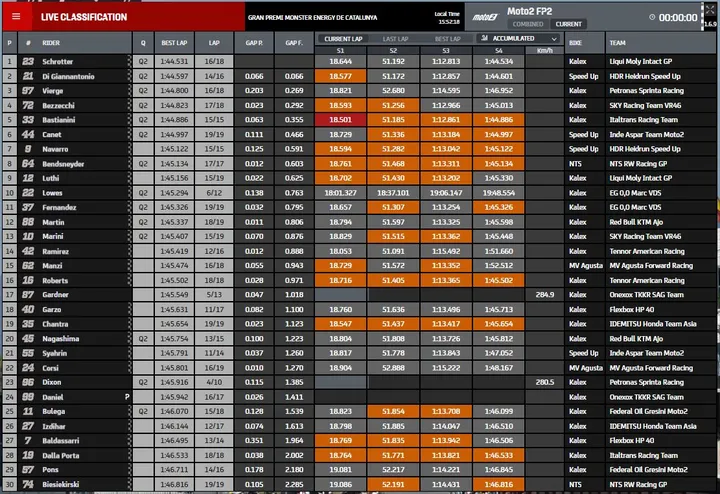Image resolution: width=720 pixels, height=494 pixels.
Task: Sort by the Gap F. column header
Action: point(294,43)
